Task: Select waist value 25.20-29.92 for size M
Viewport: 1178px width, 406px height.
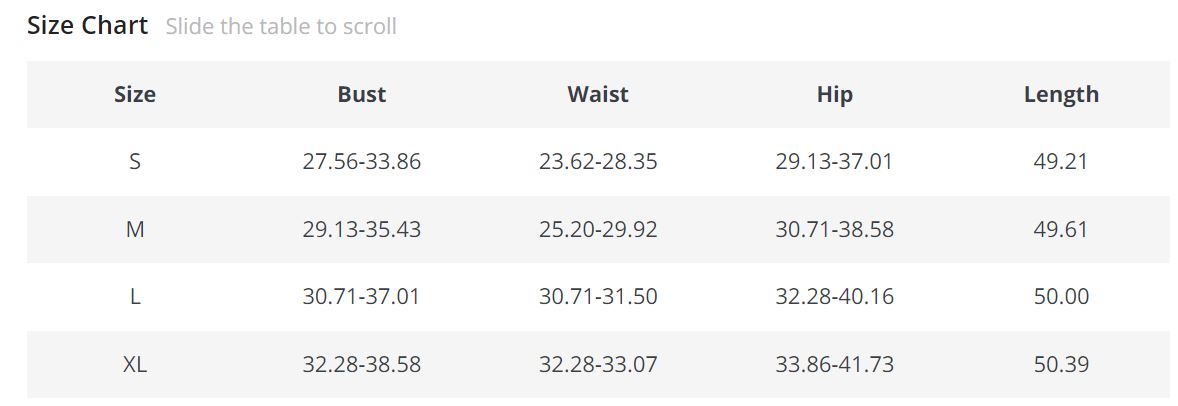Action: (x=598, y=229)
